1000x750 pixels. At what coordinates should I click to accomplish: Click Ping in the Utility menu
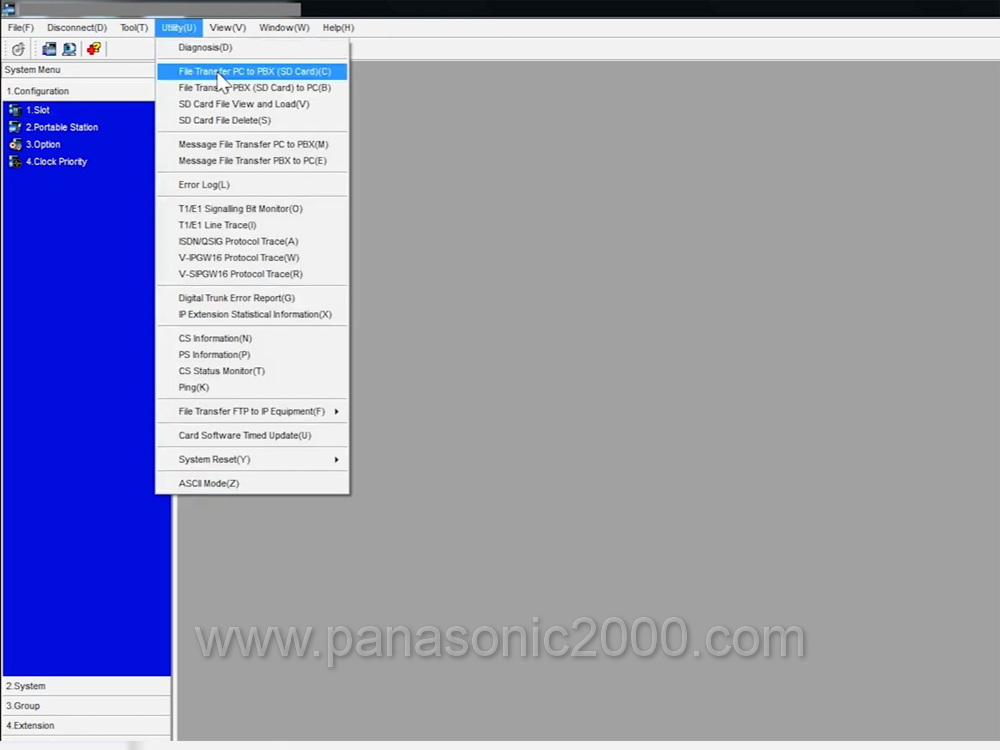click(193, 387)
